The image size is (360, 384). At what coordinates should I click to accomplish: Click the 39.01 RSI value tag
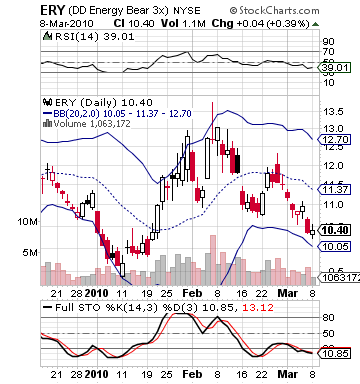[x=334, y=68]
